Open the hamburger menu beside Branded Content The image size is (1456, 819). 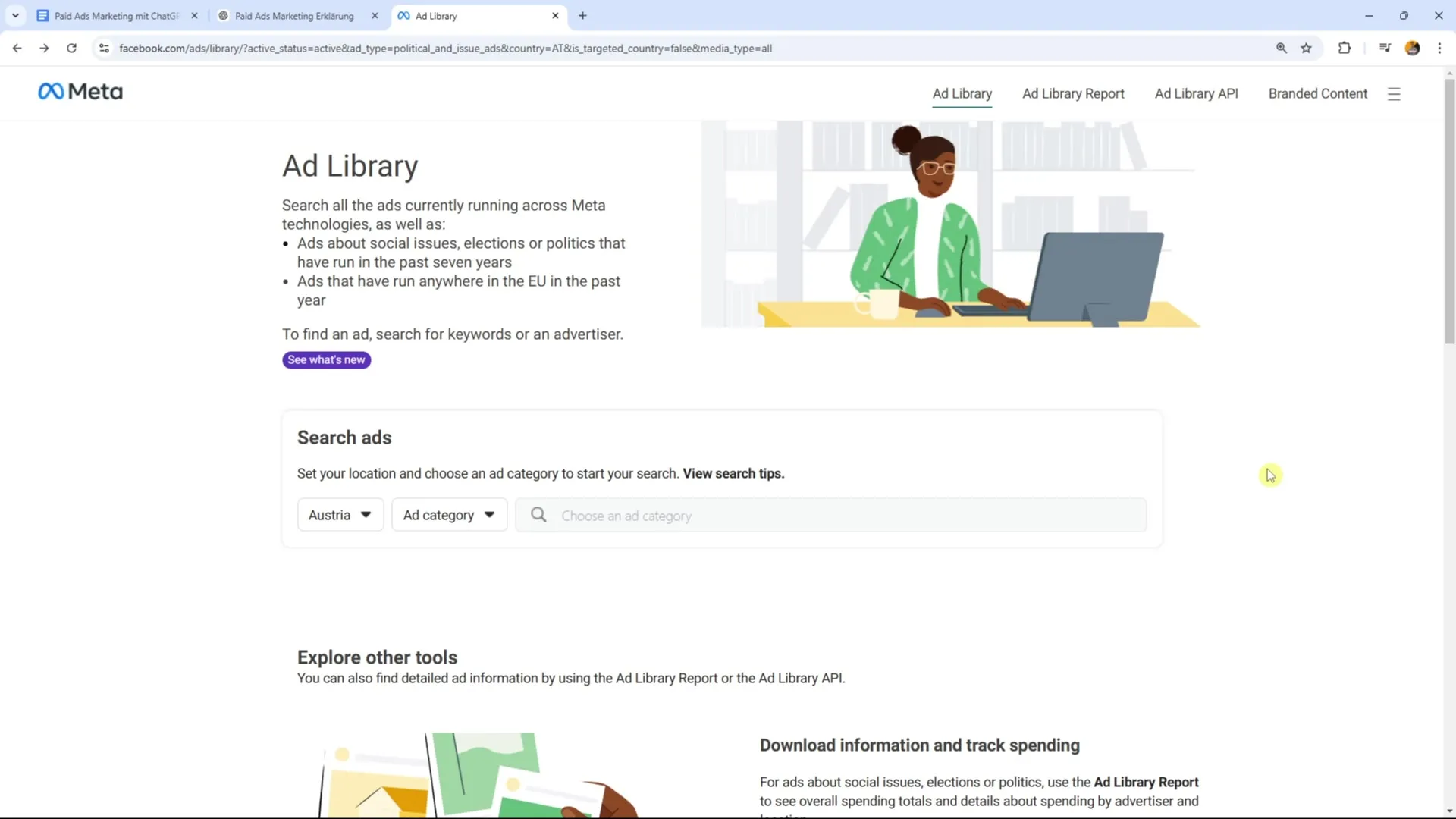click(1394, 94)
